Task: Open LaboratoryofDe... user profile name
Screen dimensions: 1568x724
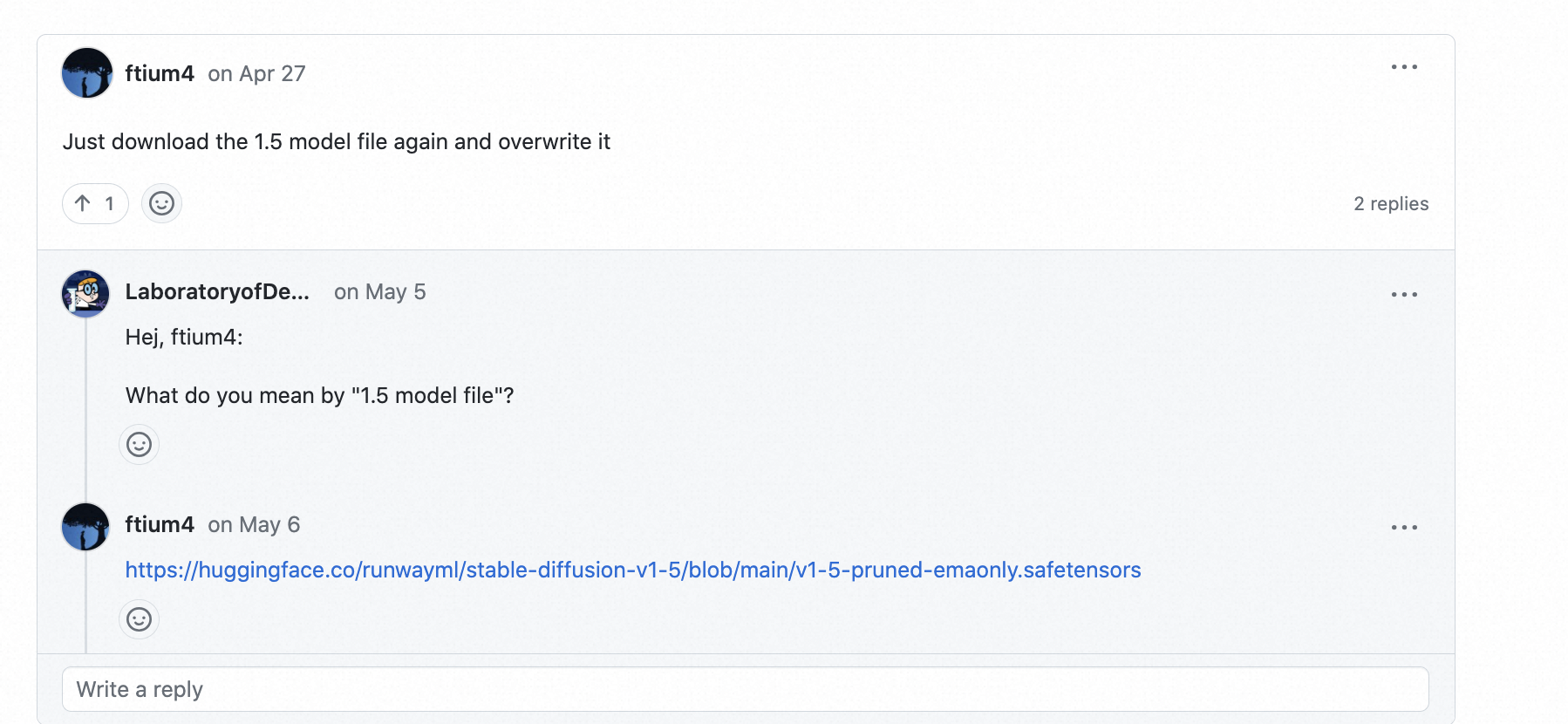Action: 217,292
